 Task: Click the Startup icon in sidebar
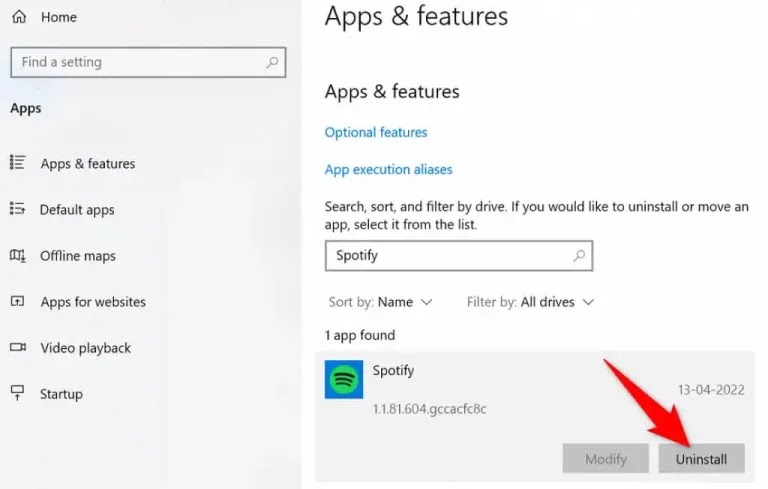tap(18, 393)
